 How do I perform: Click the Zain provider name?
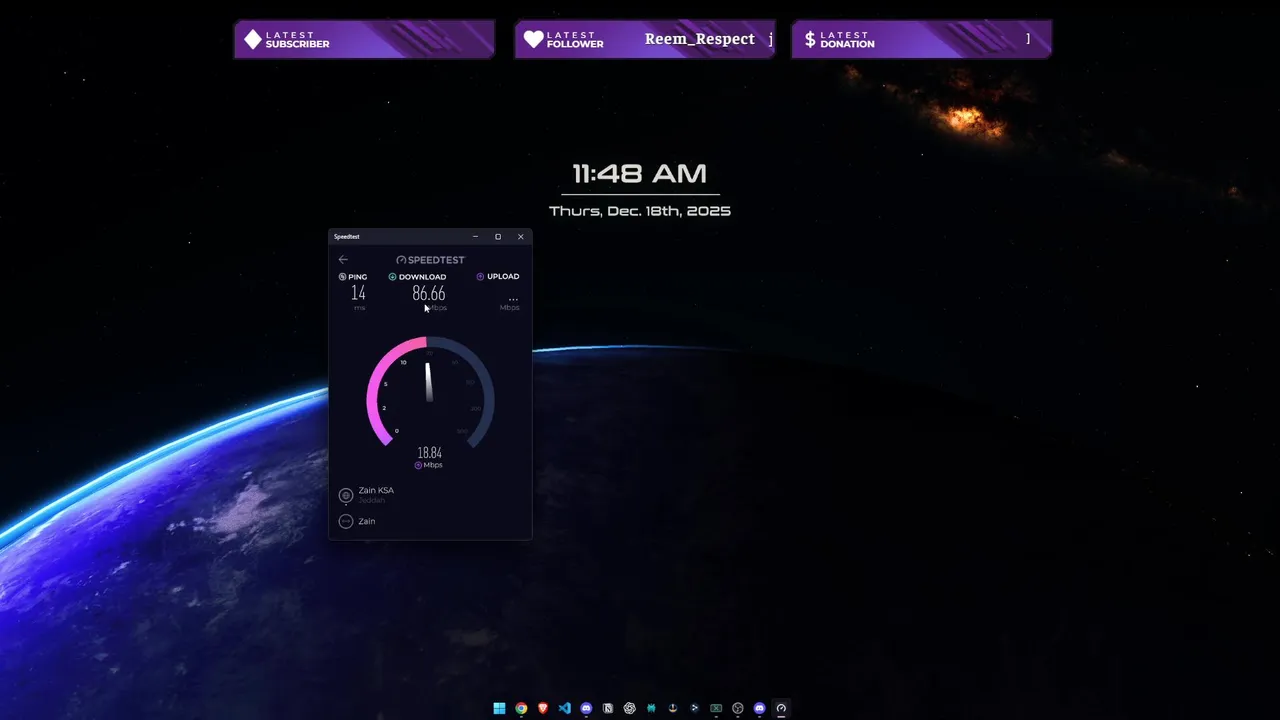tap(367, 521)
